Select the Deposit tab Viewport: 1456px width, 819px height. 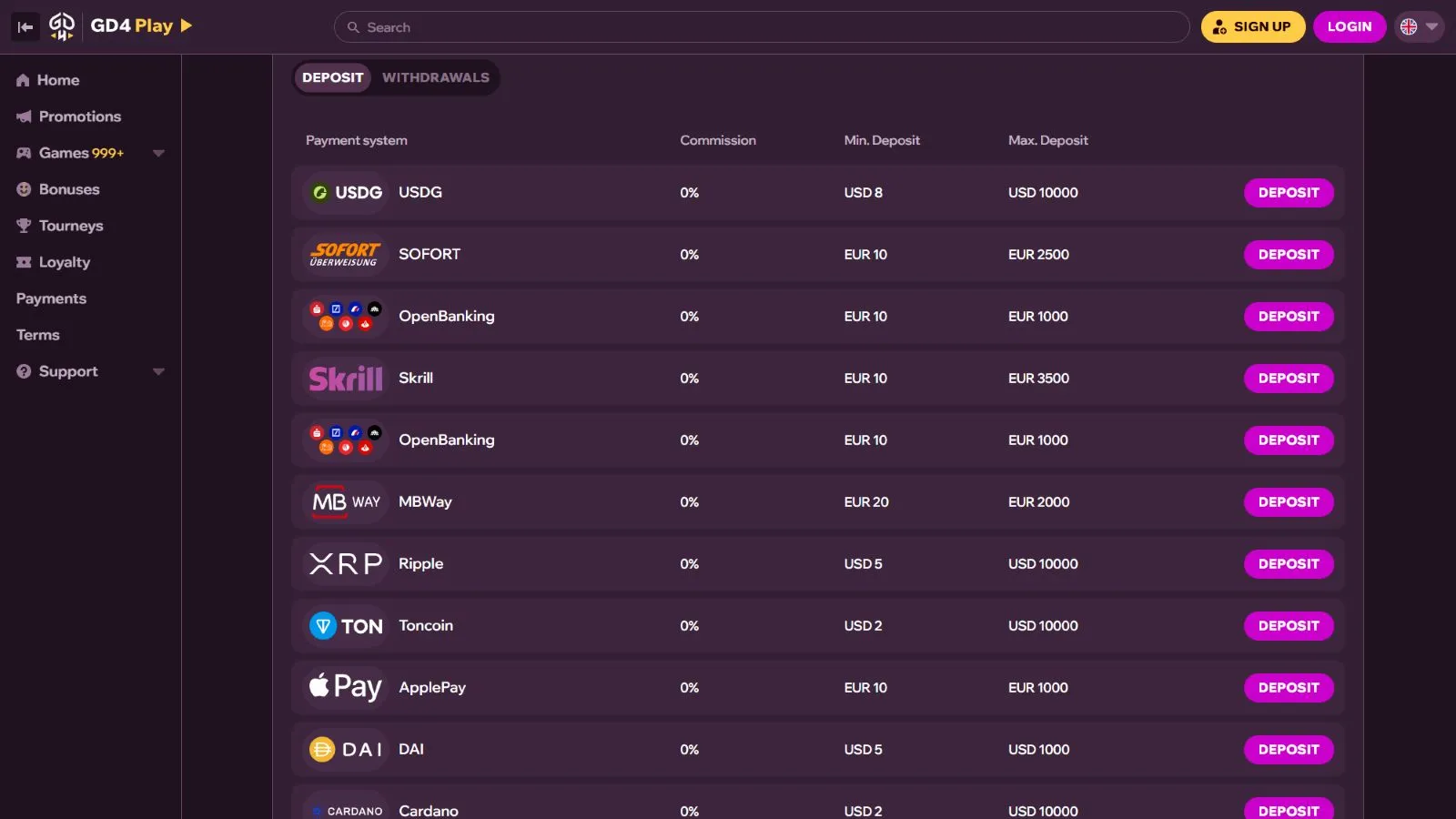click(x=332, y=78)
